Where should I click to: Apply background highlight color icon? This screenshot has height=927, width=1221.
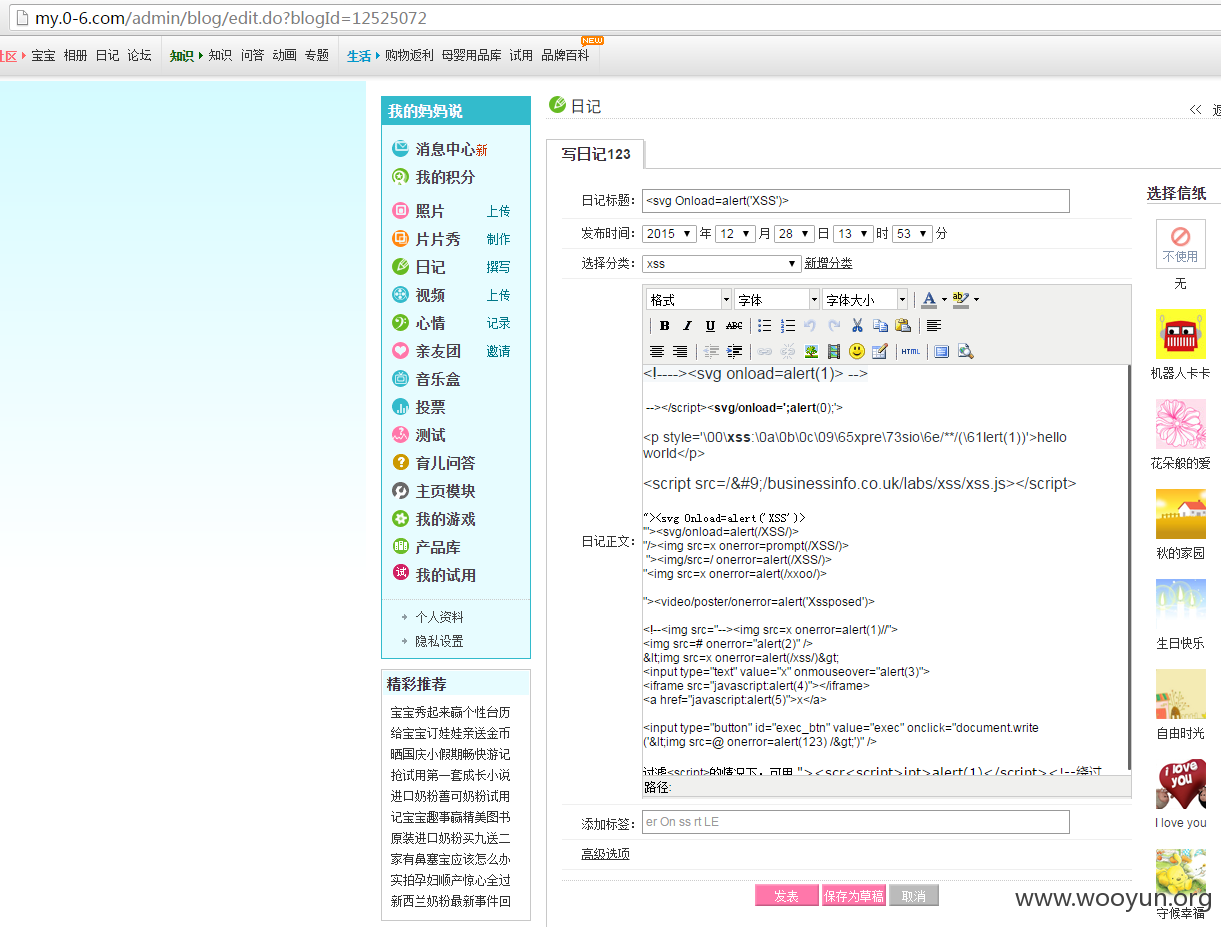point(961,299)
